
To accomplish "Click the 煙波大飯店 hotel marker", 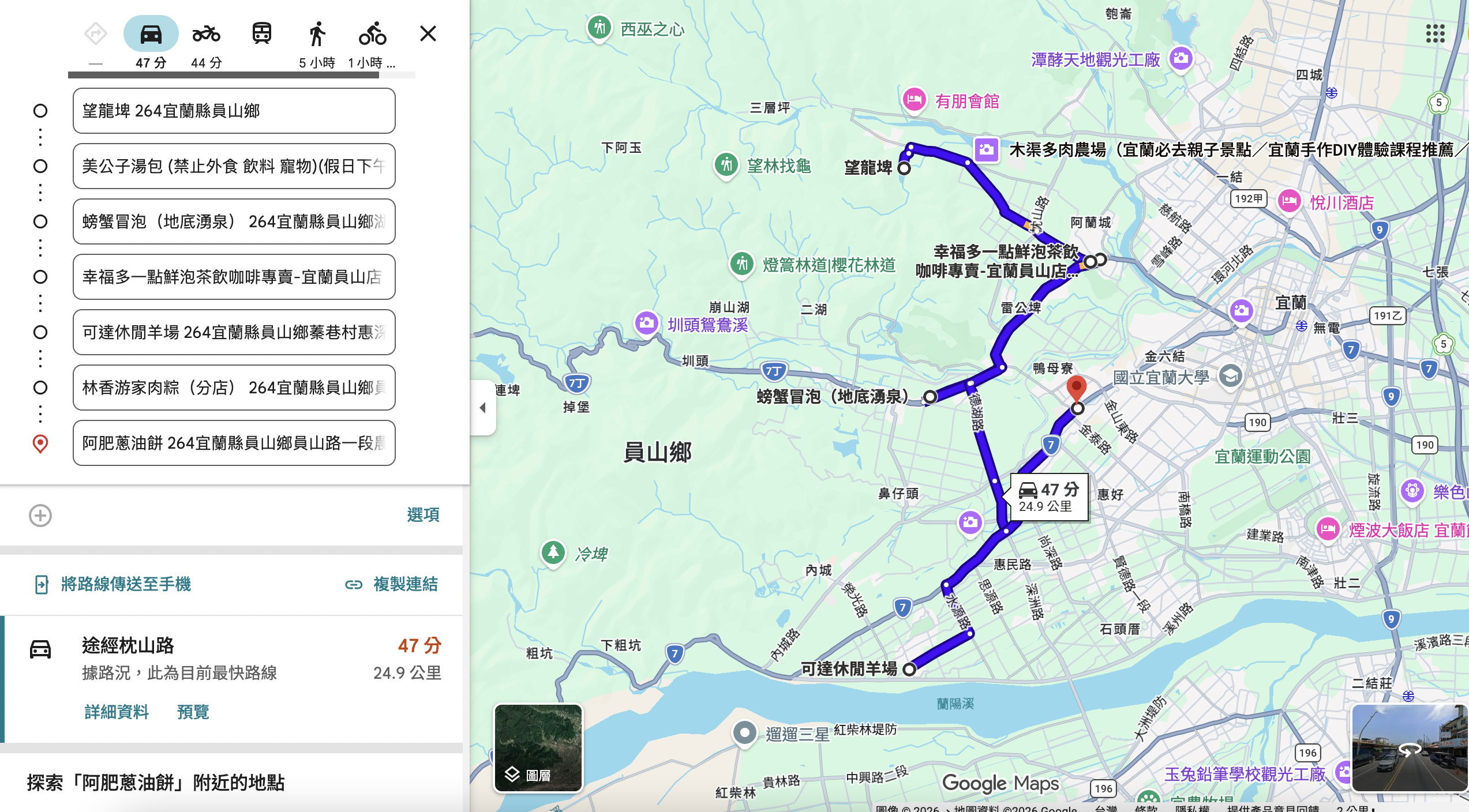I will (x=1328, y=529).
